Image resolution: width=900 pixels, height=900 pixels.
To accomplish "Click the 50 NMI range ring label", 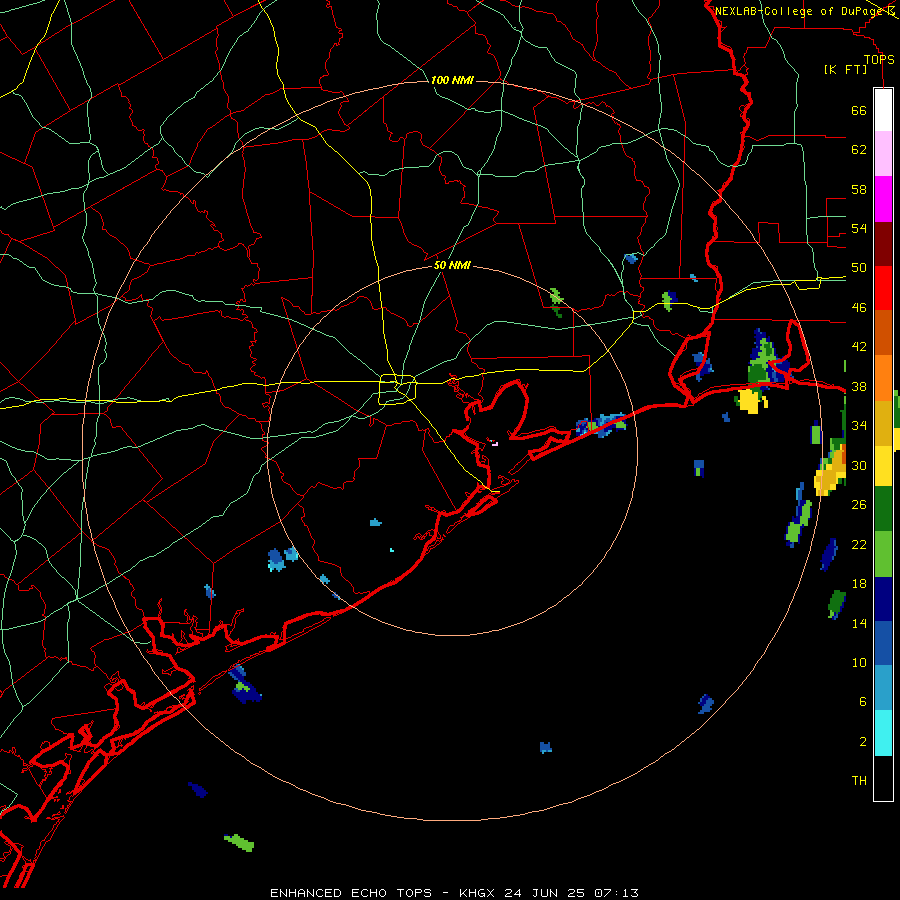I will 452,265.
